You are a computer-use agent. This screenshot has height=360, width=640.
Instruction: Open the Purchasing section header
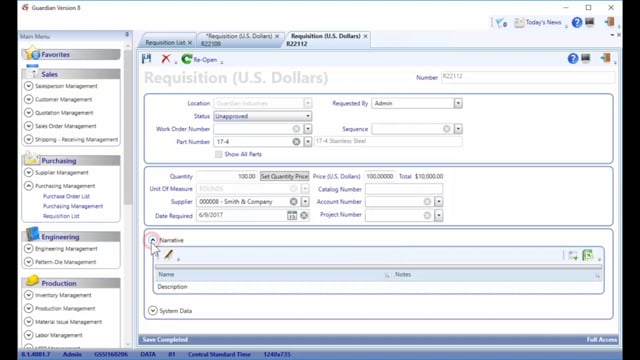pos(71,161)
